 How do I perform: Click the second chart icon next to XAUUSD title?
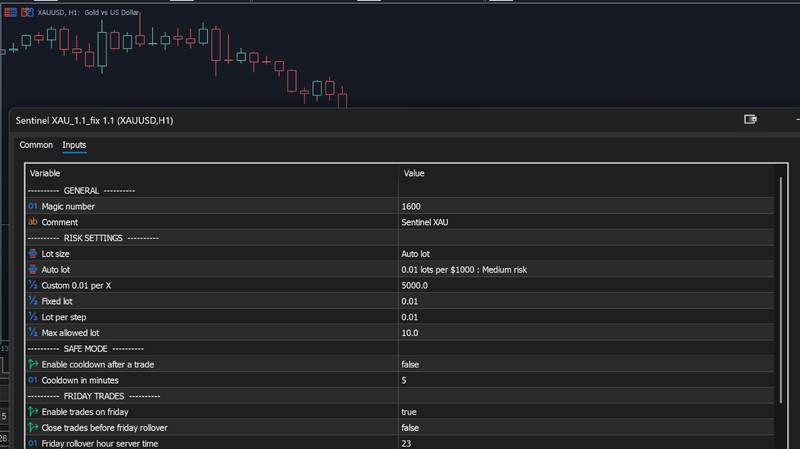click(27, 12)
